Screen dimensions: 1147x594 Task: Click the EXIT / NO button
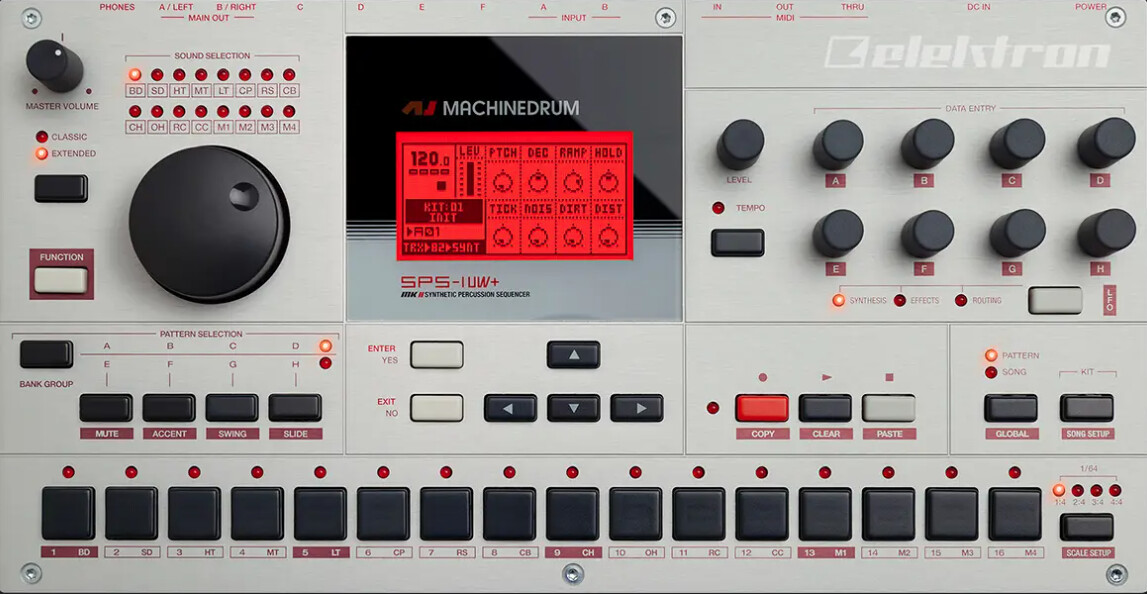pyautogui.click(x=437, y=408)
